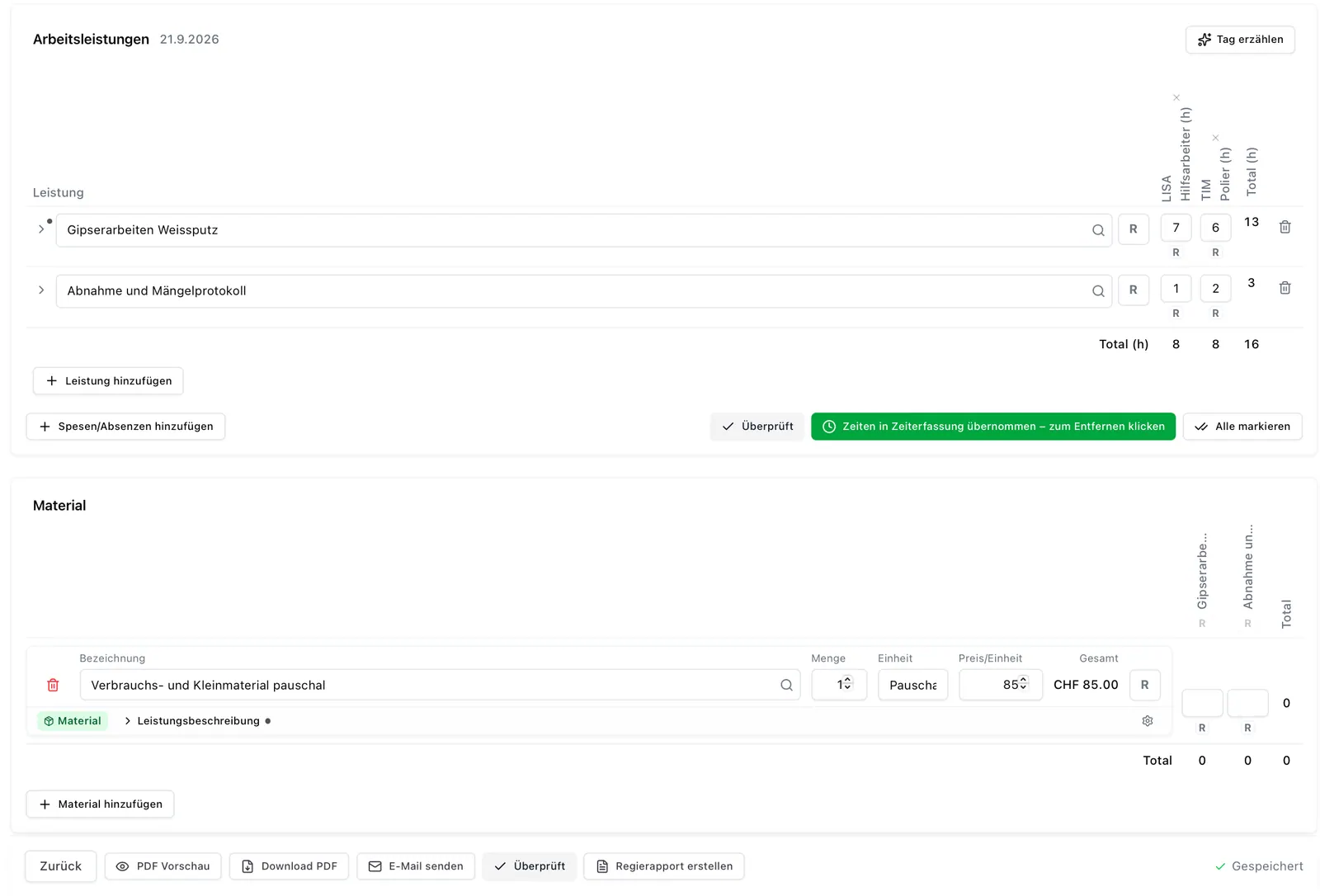Screen dimensions: 1320x896
Task: Remove the Verbrauchs- und Kleinmaterial item
Action: coord(53,685)
